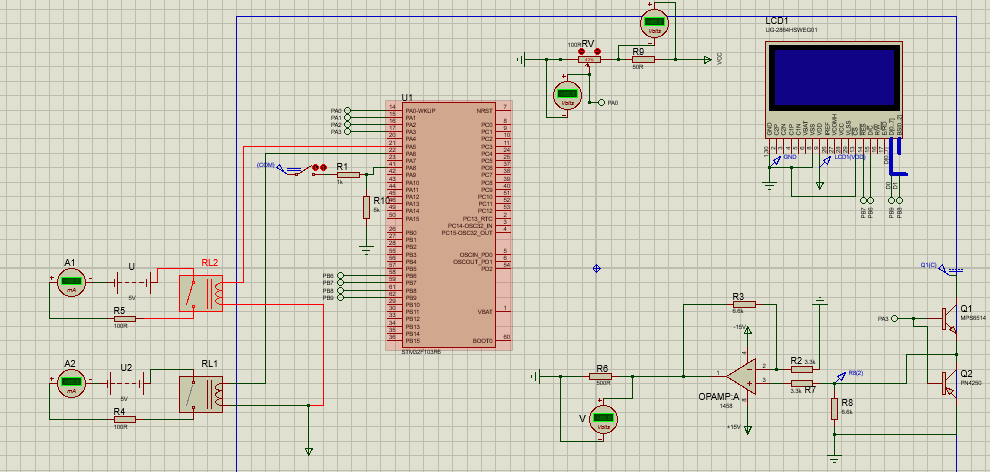Viewport: 990px width, 472px height.
Task: Select resistor R2 (3.3k)
Action: 801,369
